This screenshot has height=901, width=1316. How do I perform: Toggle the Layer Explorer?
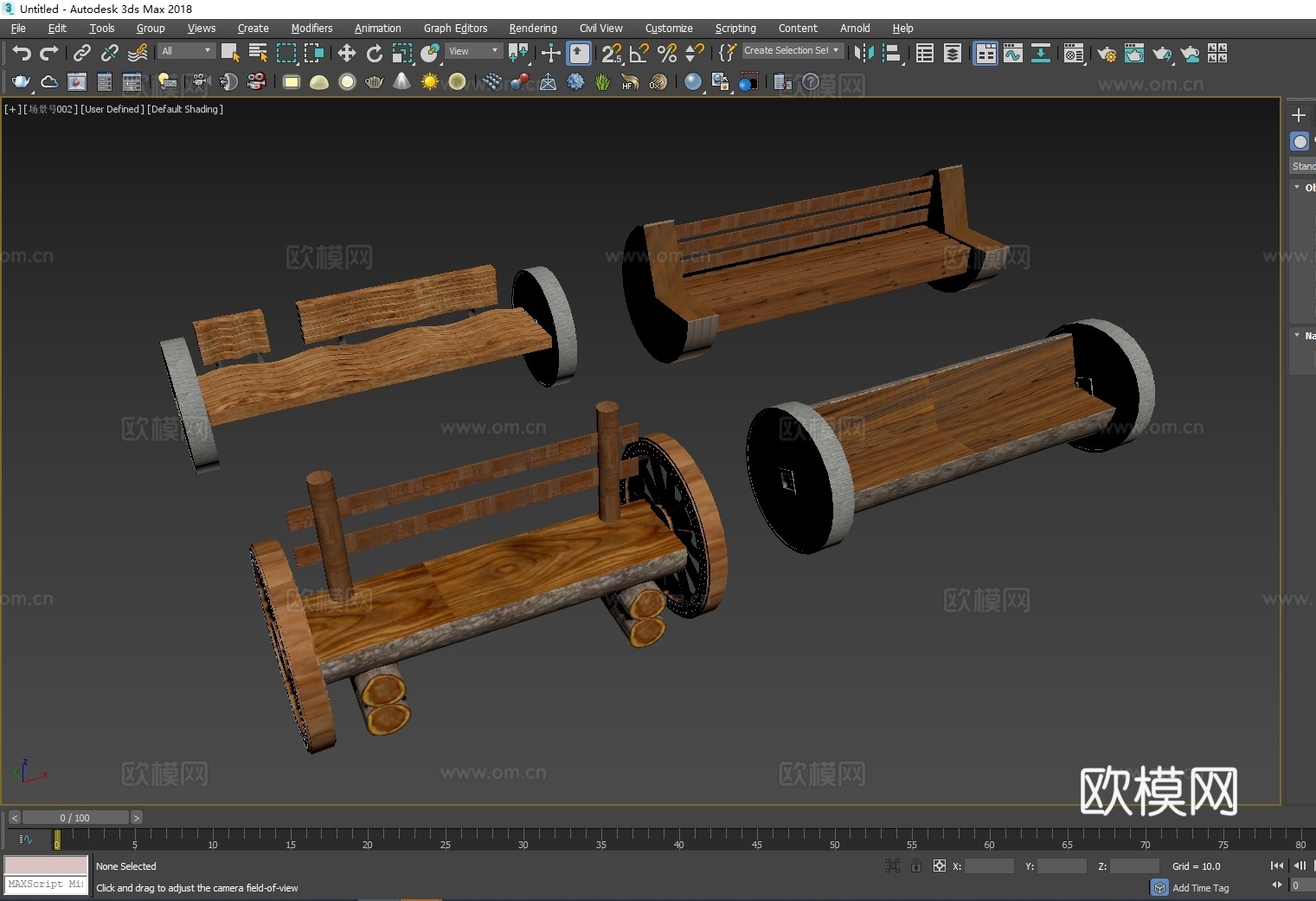(953, 54)
